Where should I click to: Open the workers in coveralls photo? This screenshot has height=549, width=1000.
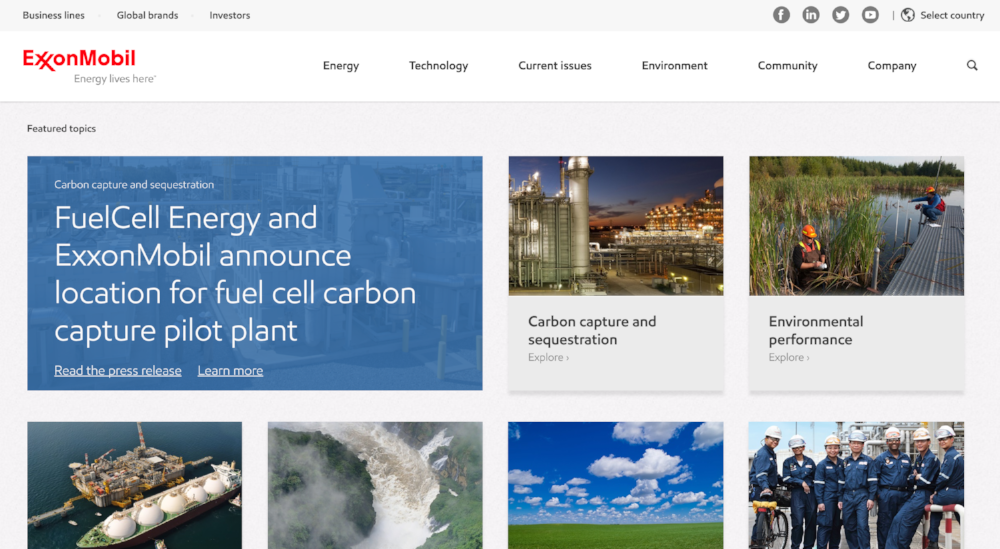pos(857,485)
